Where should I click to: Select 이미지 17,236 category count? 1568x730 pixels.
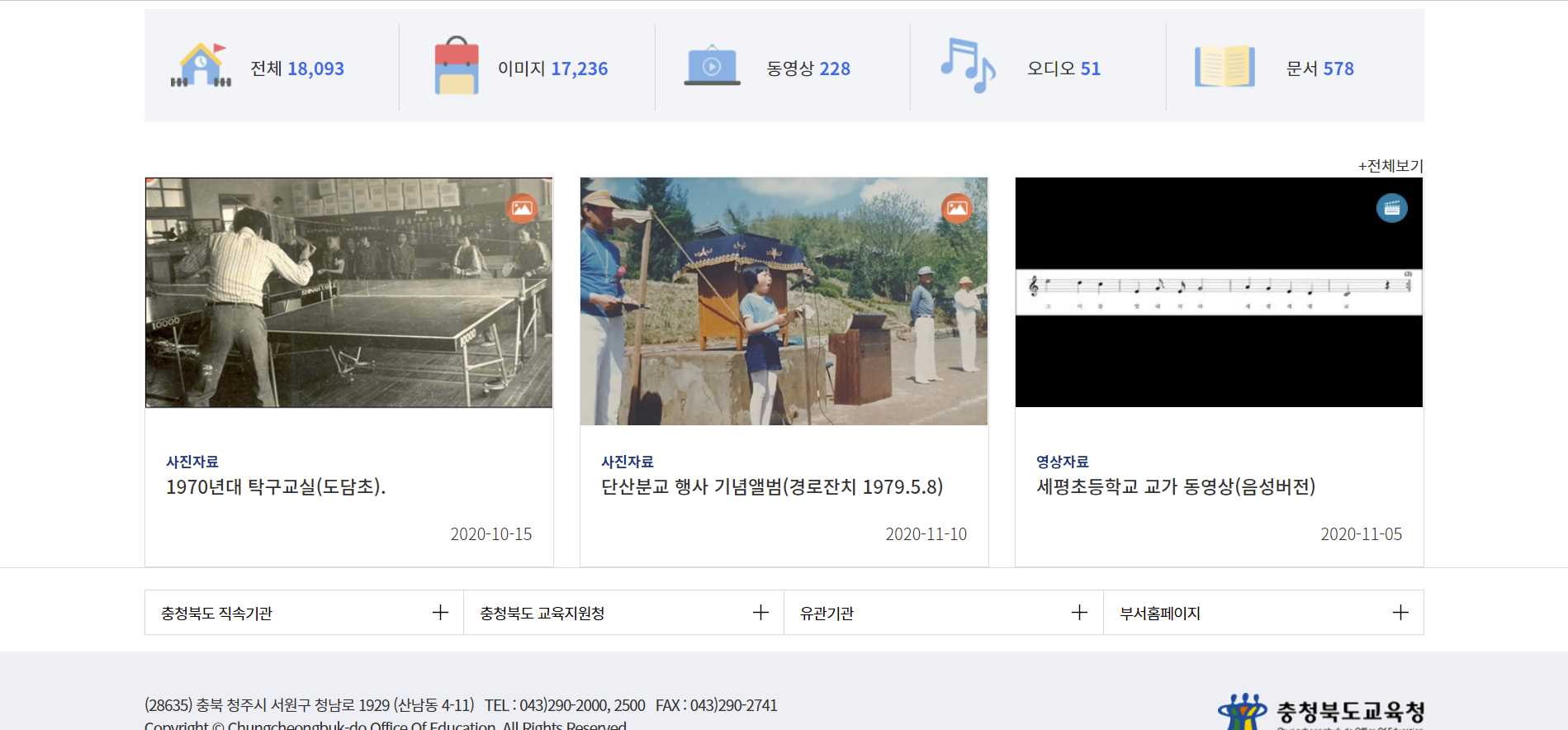click(552, 69)
